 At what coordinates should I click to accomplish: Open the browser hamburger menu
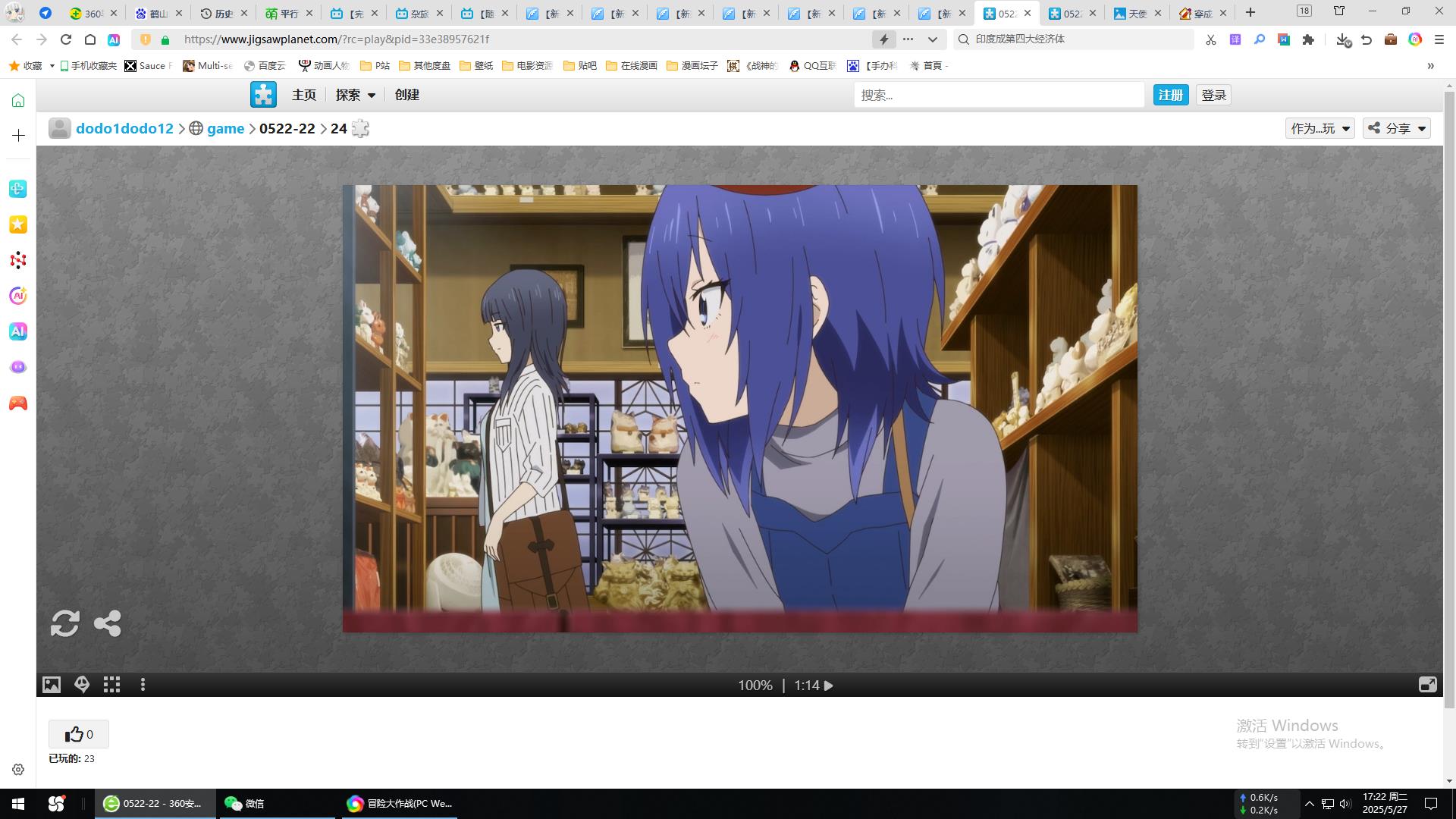pyautogui.click(x=1439, y=39)
